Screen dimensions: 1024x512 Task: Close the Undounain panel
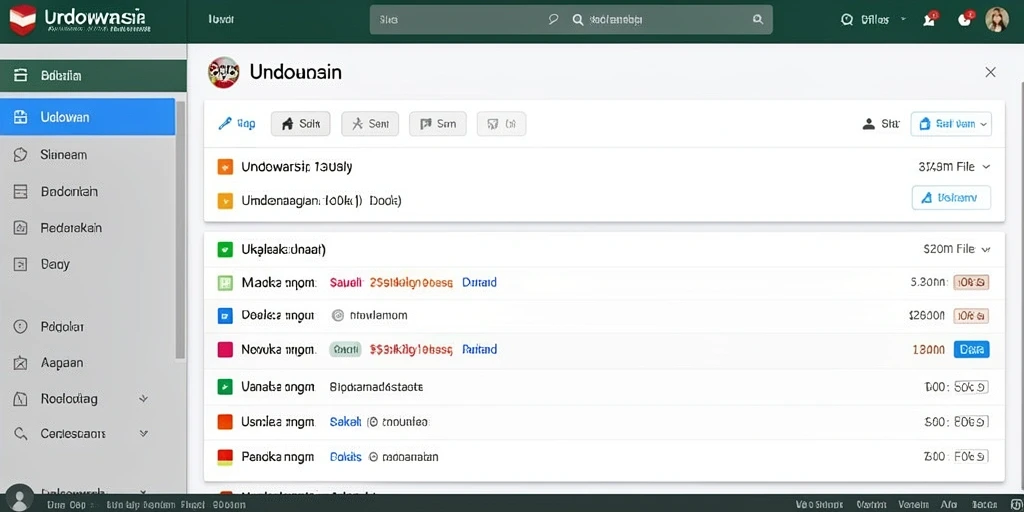click(991, 72)
